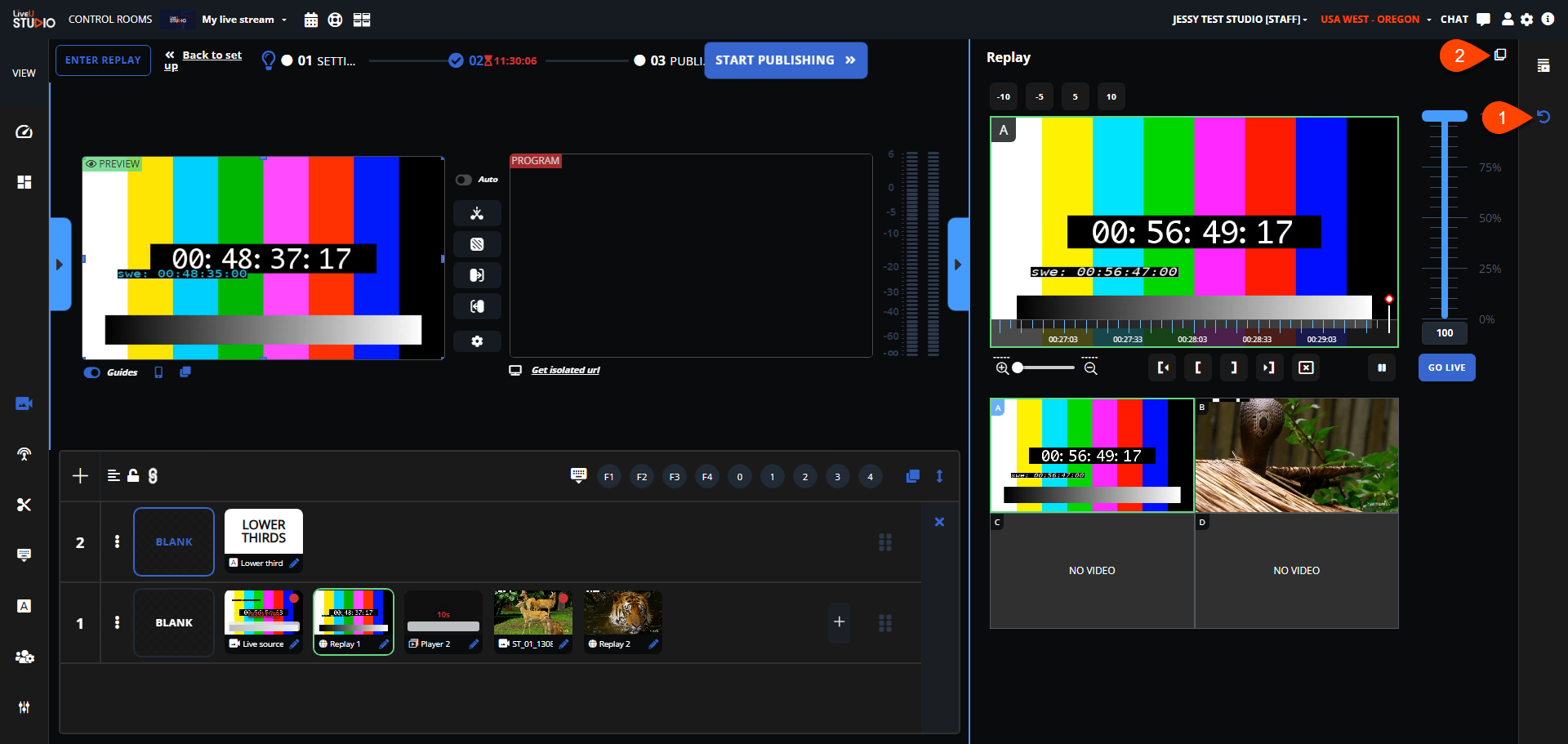Image resolution: width=1568 pixels, height=744 pixels.
Task: Open the transition settings gear icon
Action: click(x=477, y=341)
